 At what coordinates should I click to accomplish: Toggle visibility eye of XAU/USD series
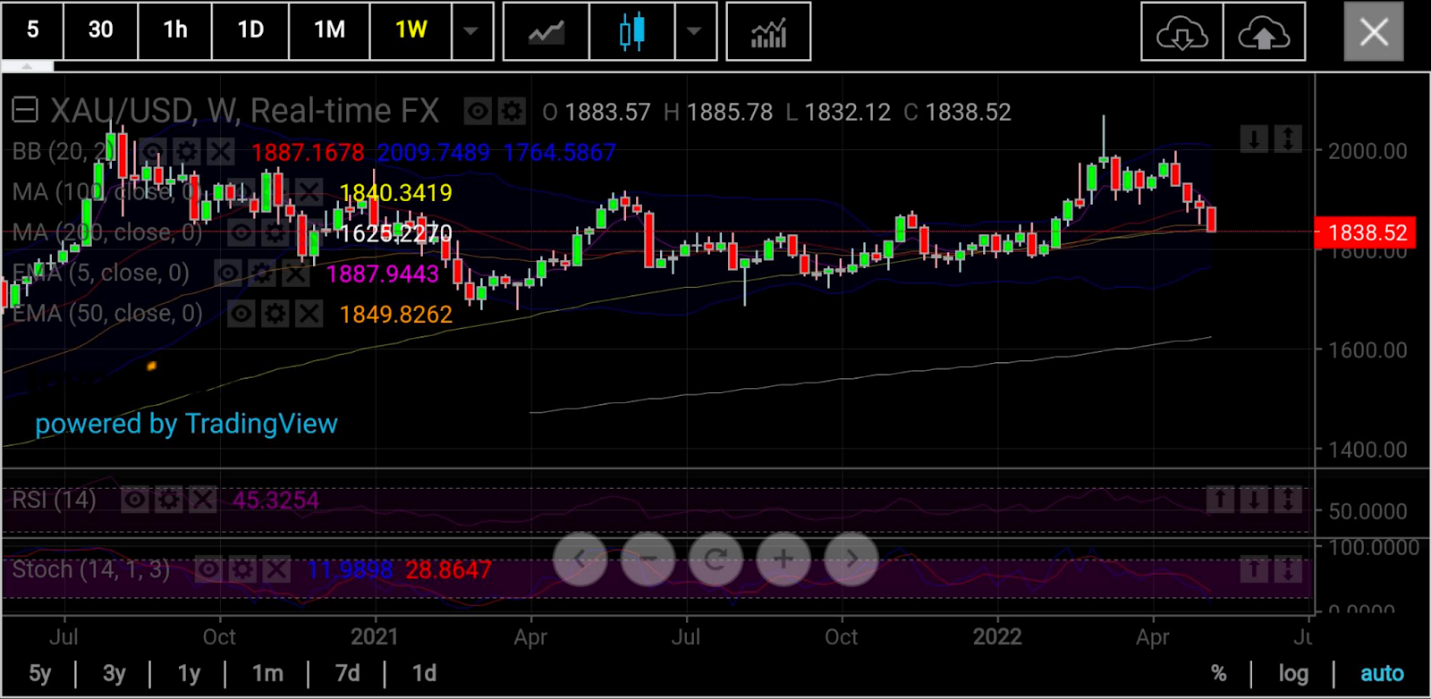pyautogui.click(x=477, y=112)
